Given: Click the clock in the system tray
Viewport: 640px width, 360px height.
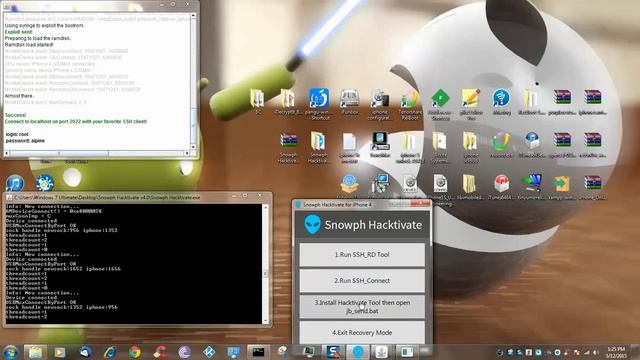Looking at the screenshot, I should point(616,352).
